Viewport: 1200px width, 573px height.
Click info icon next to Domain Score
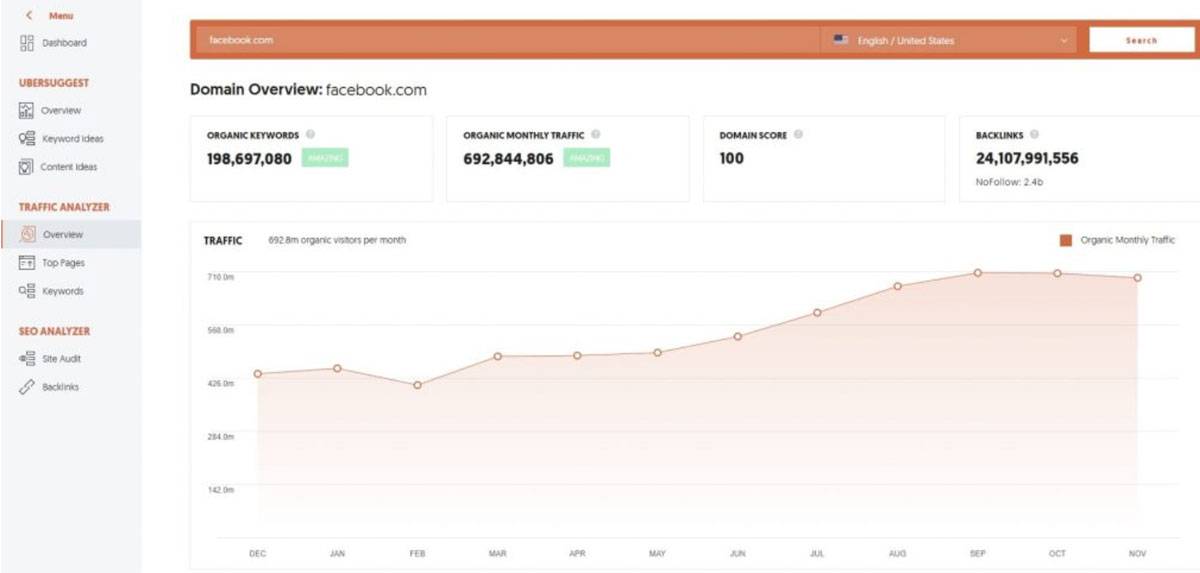(x=798, y=135)
